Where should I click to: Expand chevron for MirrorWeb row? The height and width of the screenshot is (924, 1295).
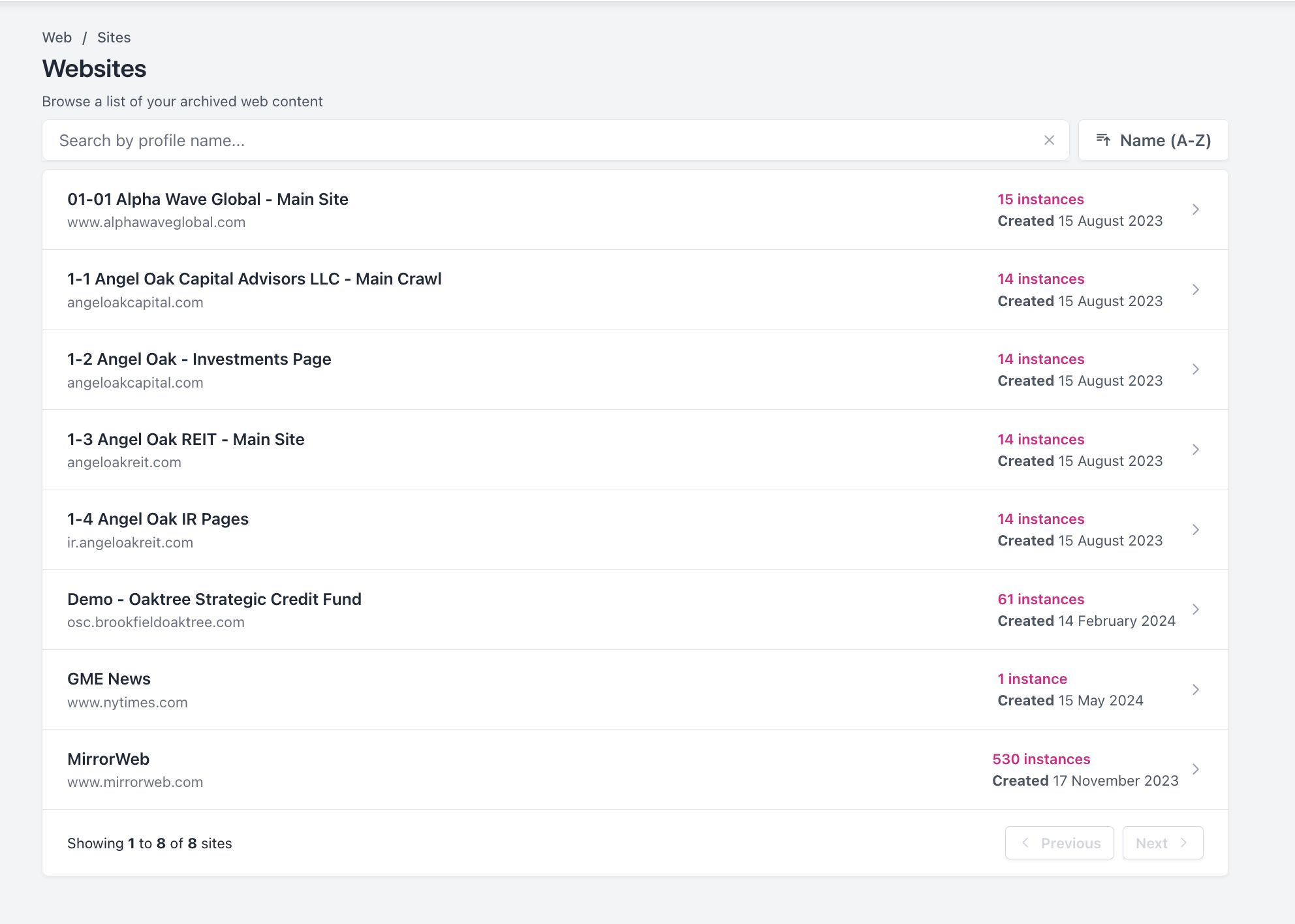click(1196, 769)
